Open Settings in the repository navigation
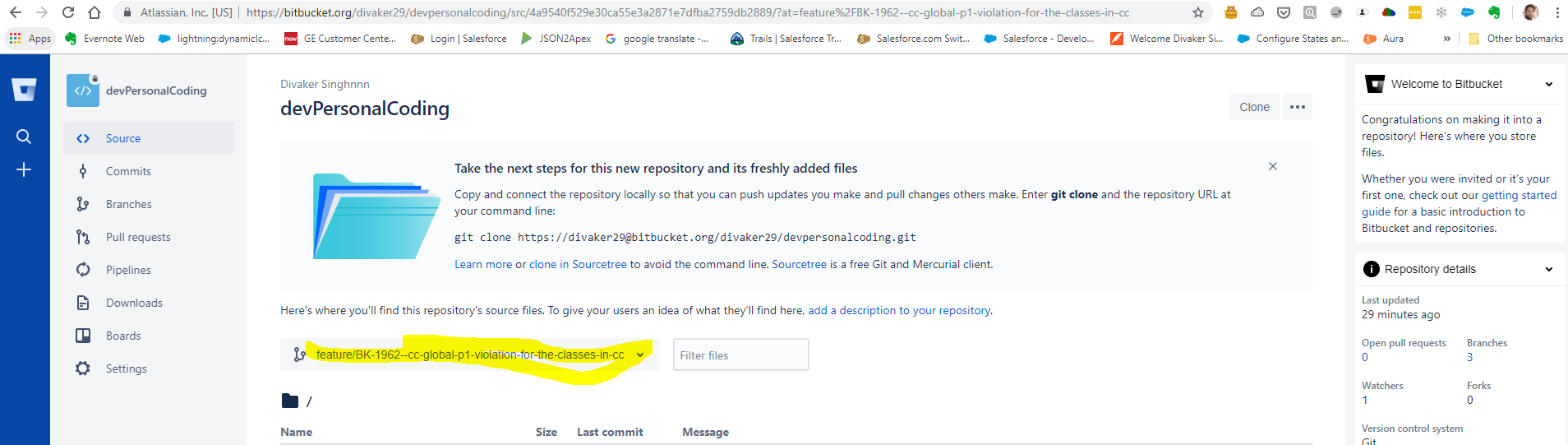 click(x=149, y=369)
